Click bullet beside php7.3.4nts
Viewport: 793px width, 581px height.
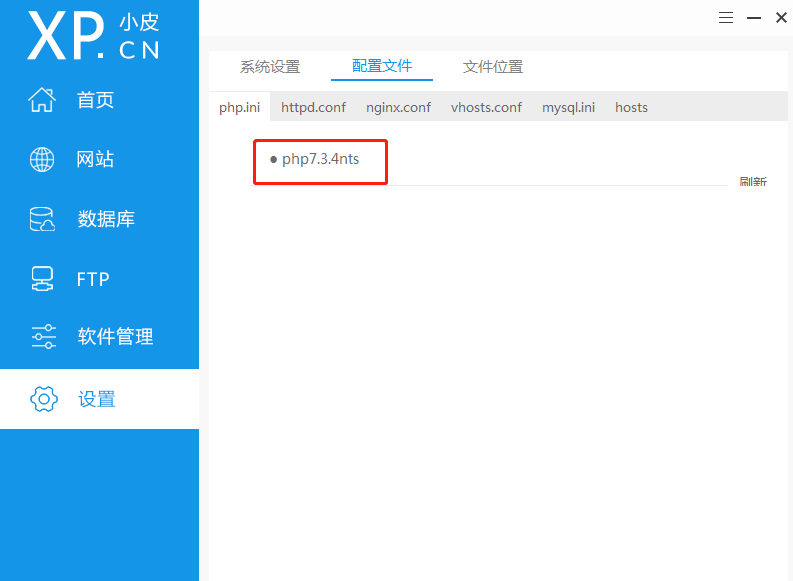274,160
